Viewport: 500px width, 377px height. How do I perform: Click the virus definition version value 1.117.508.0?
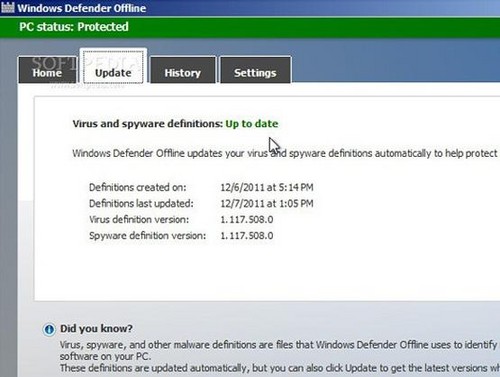click(247, 220)
